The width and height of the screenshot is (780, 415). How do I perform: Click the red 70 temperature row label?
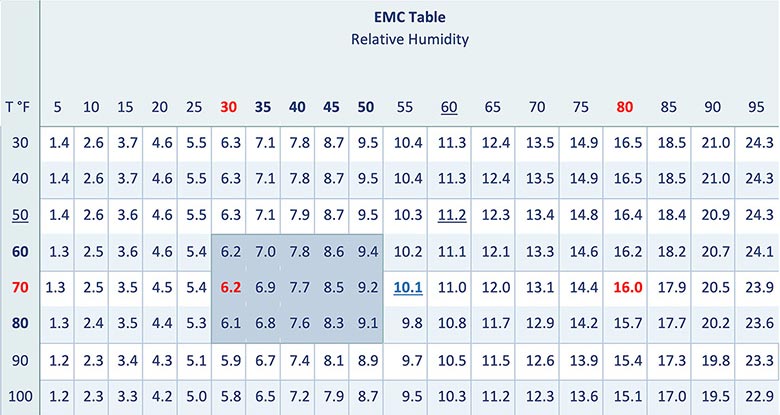(21, 287)
